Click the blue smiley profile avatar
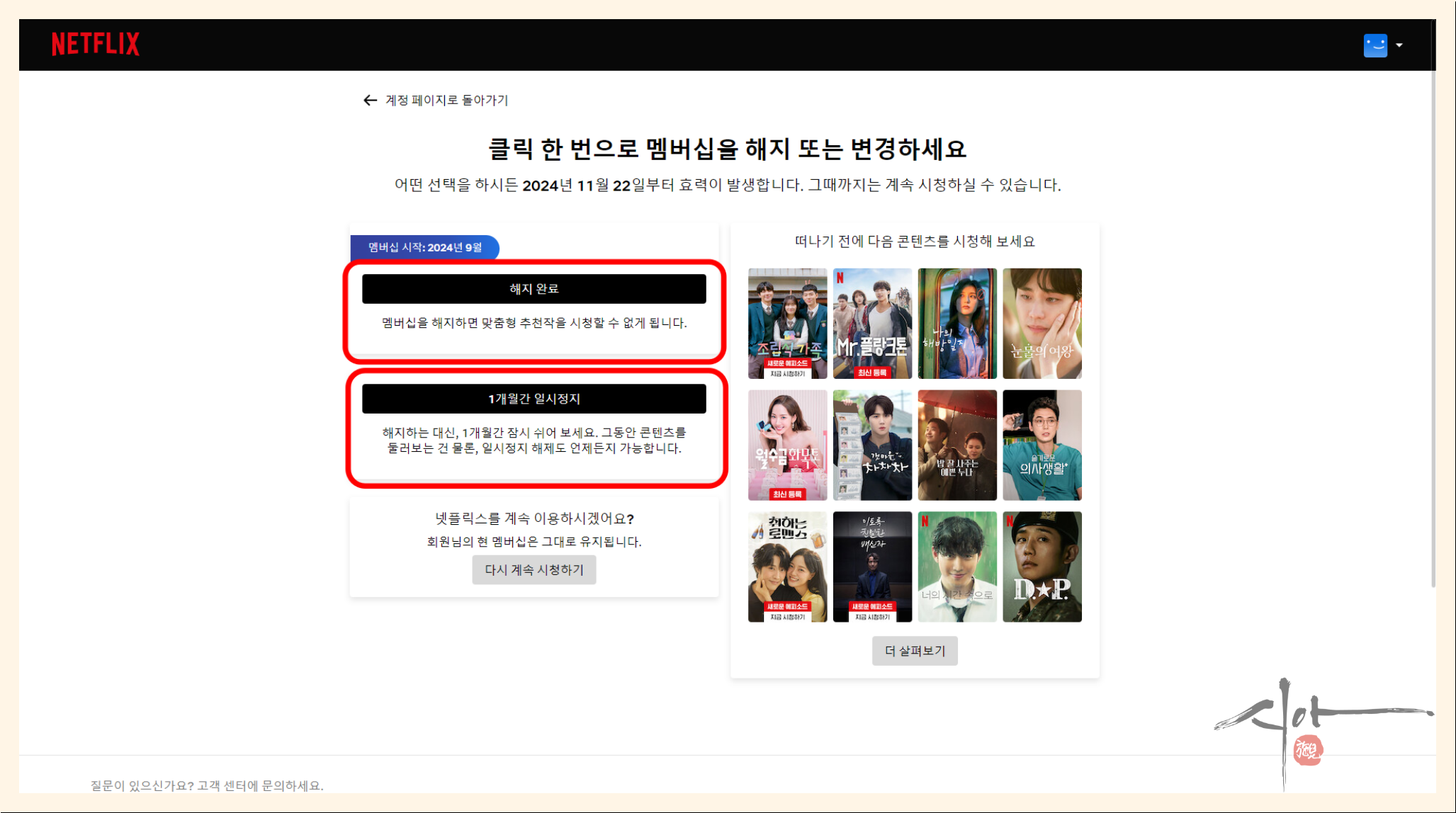The height and width of the screenshot is (813, 1456). coord(1375,45)
